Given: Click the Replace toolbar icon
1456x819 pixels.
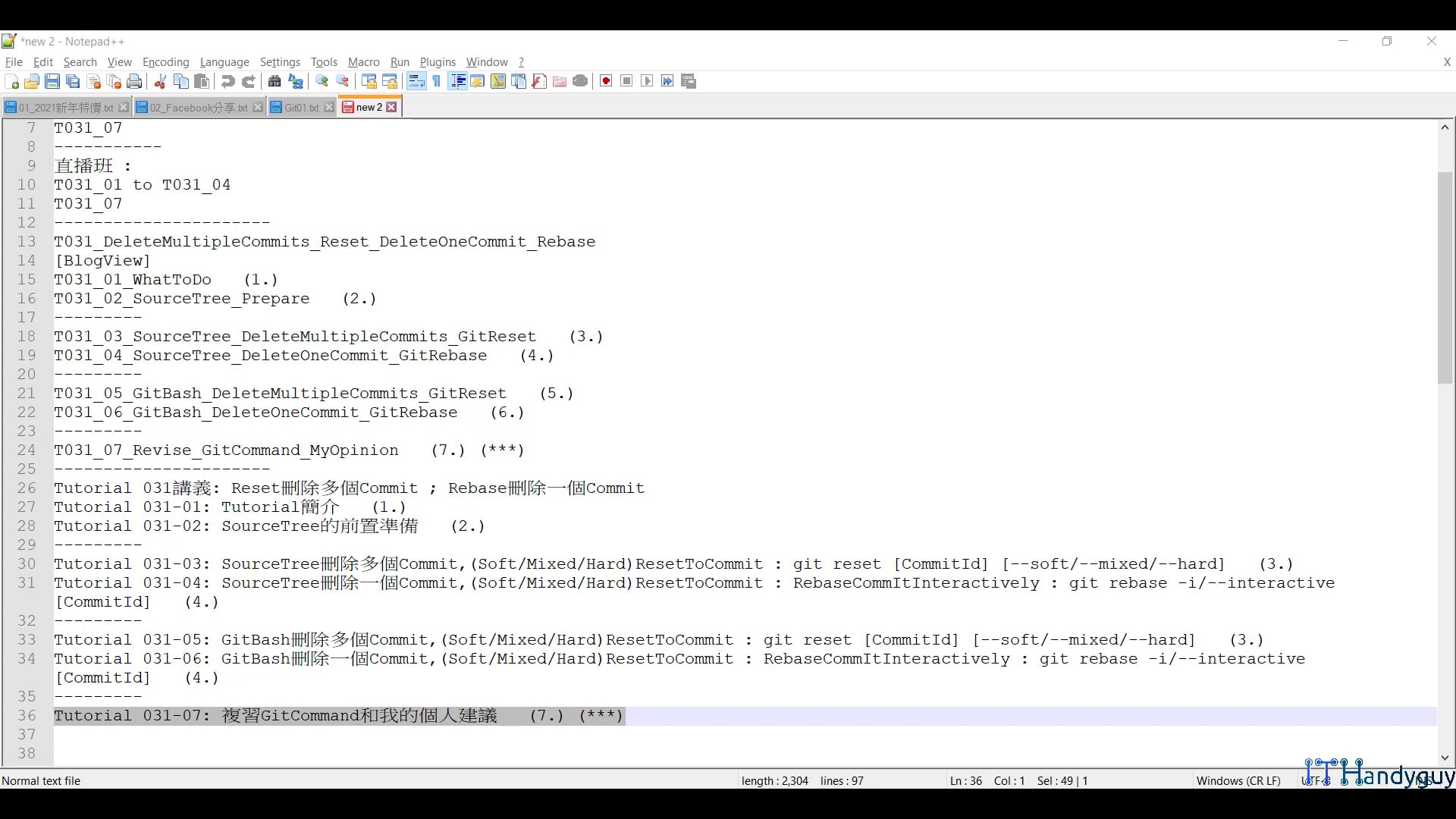Looking at the screenshot, I should pos(295,81).
